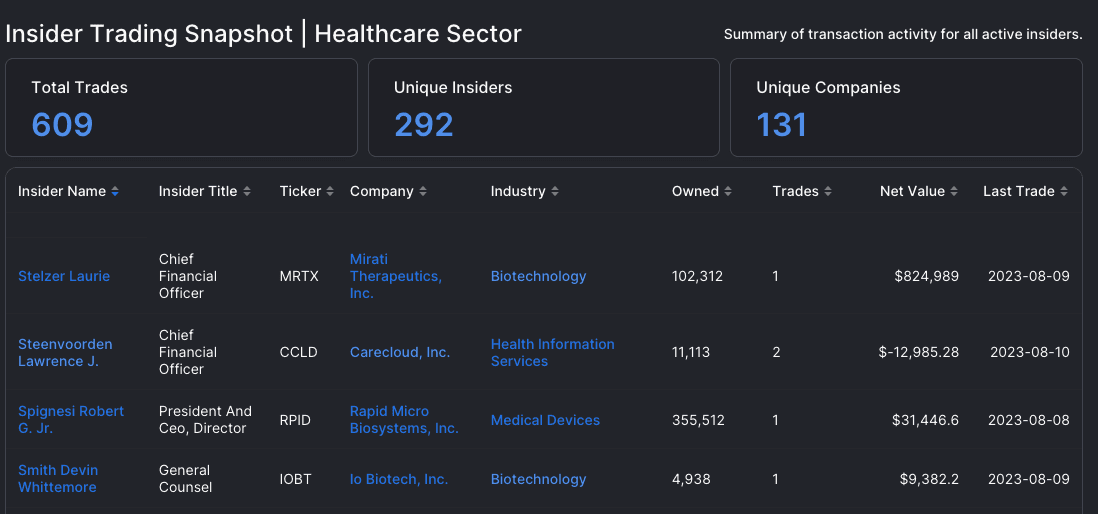Click owned shares value 11,113

click(690, 352)
